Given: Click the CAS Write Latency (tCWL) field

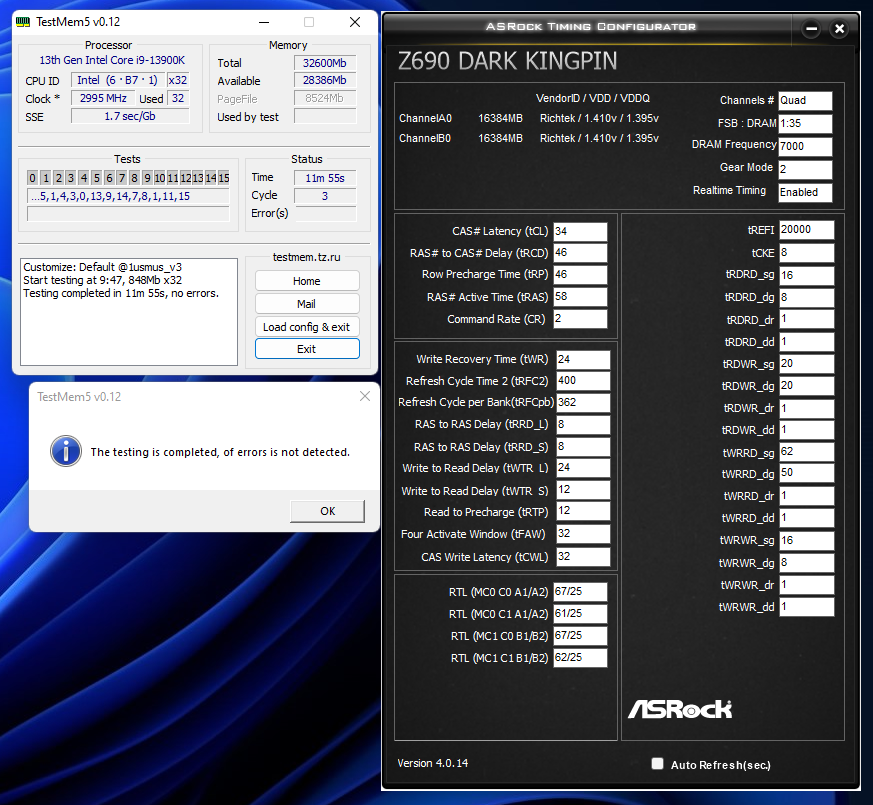Looking at the screenshot, I should tap(583, 557).
